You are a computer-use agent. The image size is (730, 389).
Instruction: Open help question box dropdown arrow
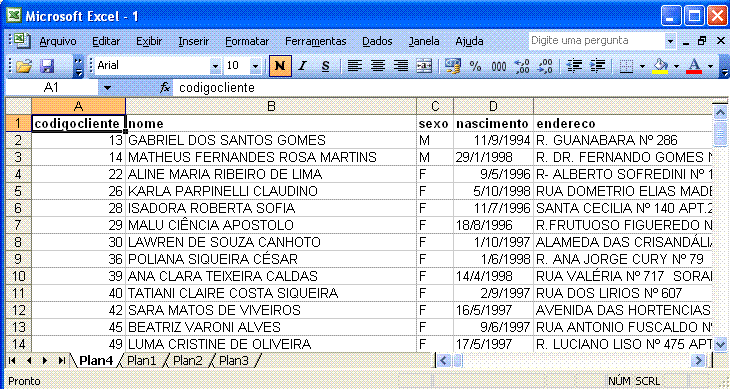click(670, 41)
